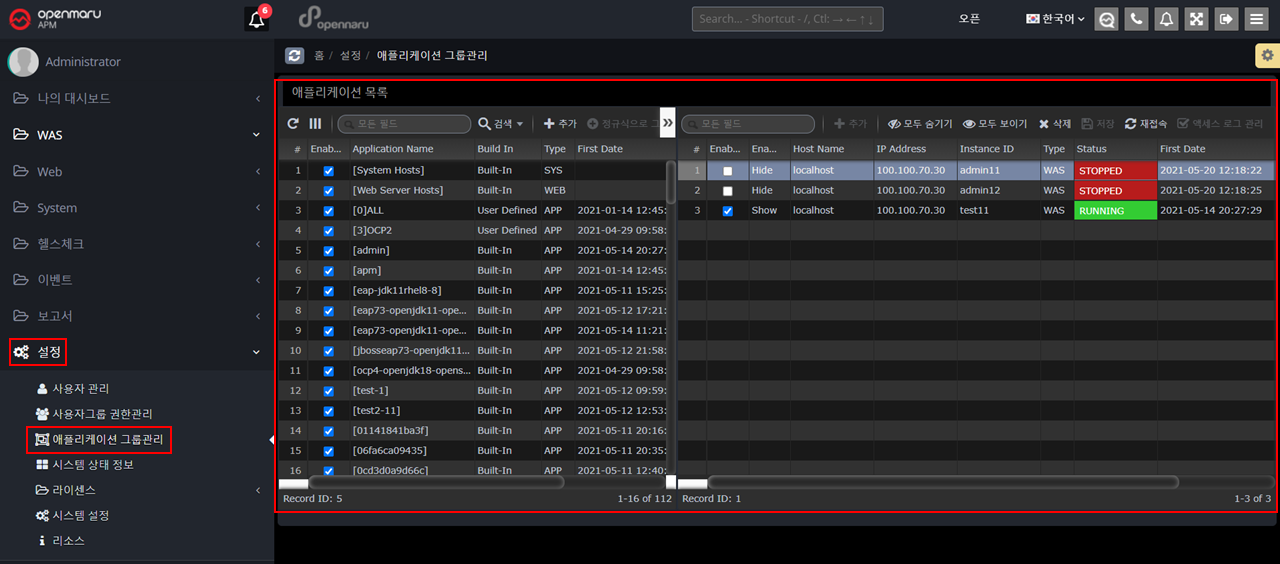
Task: Open 사용자 관리 in settings submenu
Action: 80,388
